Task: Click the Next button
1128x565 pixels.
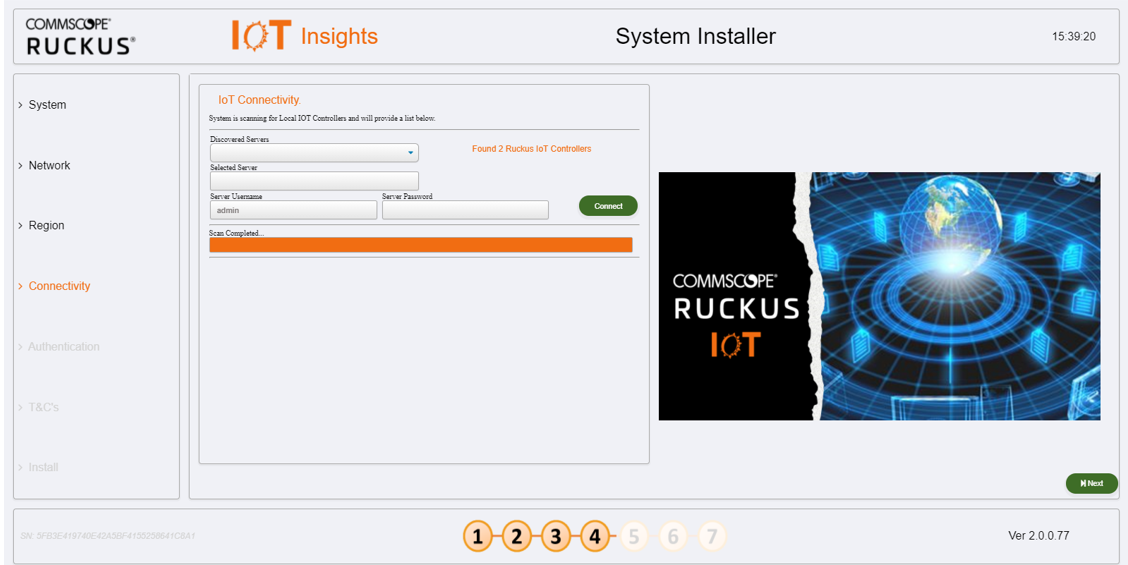Action: (x=1091, y=484)
